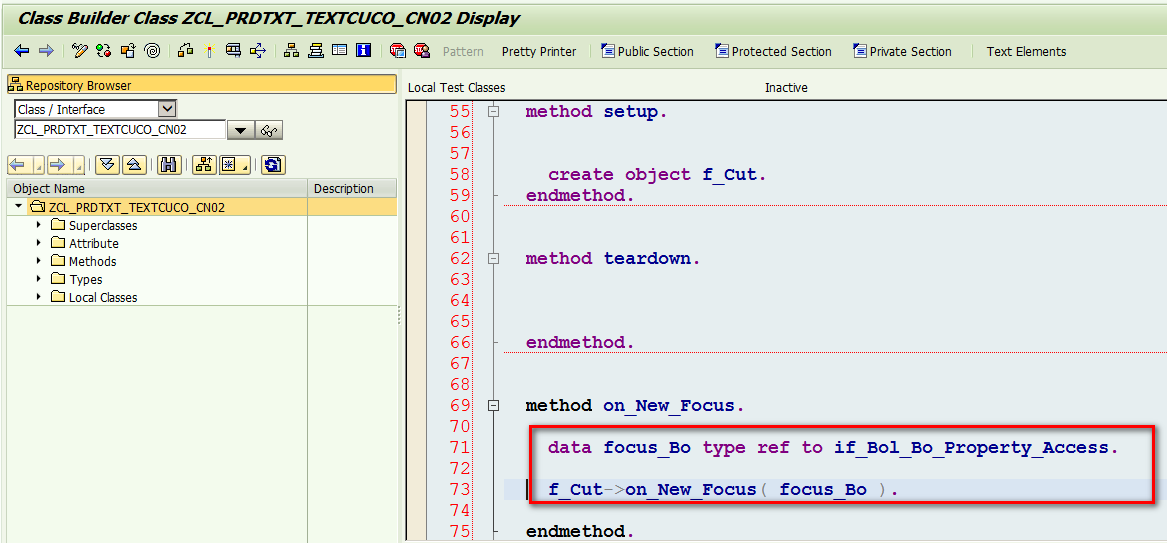The height and width of the screenshot is (543, 1167).
Task: Open the Where-Used List arrow icon
Action: [258, 51]
